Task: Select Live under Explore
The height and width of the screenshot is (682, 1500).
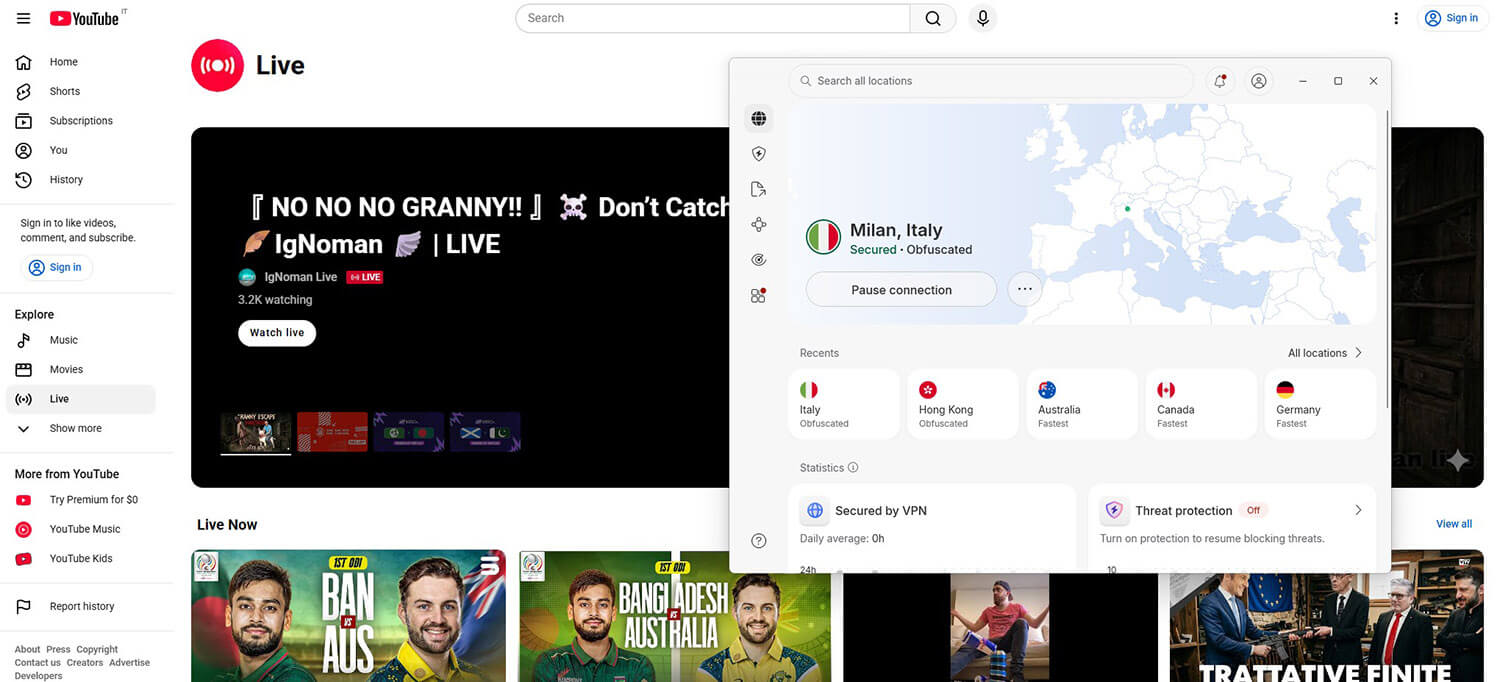Action: click(x=81, y=399)
